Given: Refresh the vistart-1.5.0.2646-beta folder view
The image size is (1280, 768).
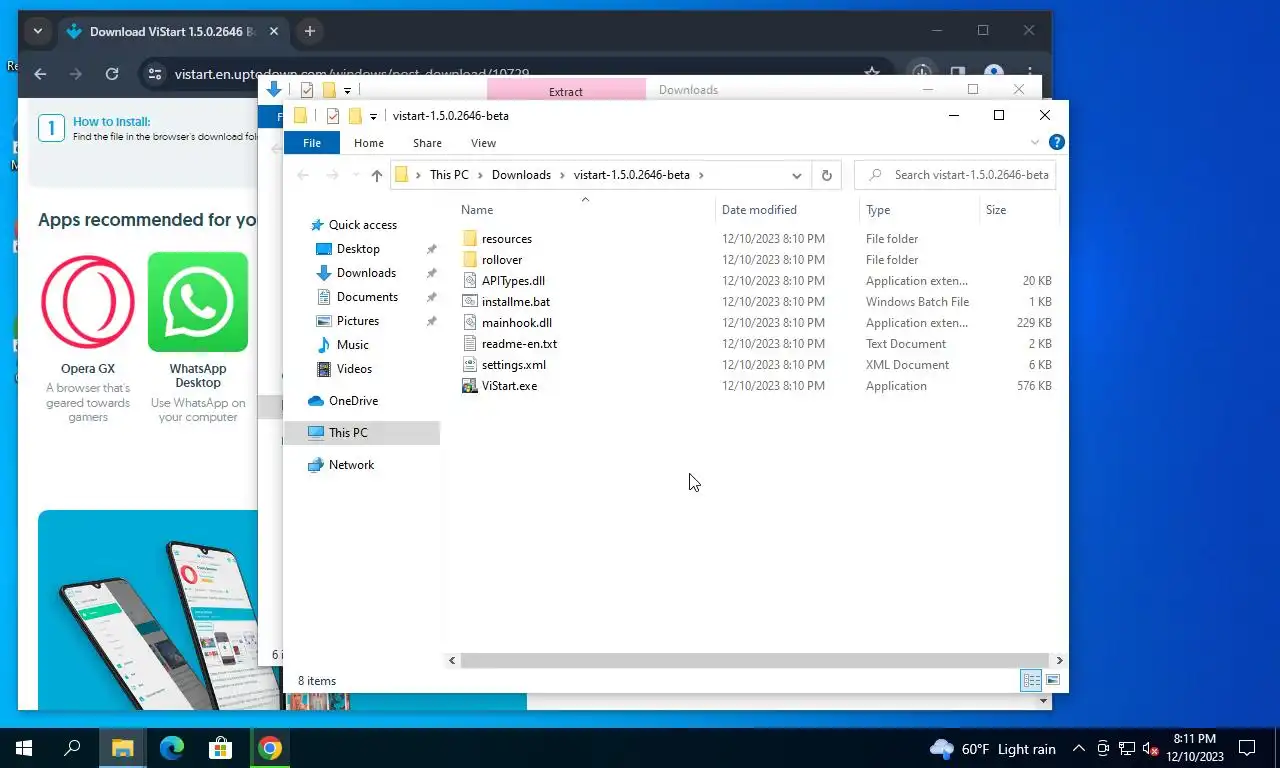Looking at the screenshot, I should coord(826,175).
